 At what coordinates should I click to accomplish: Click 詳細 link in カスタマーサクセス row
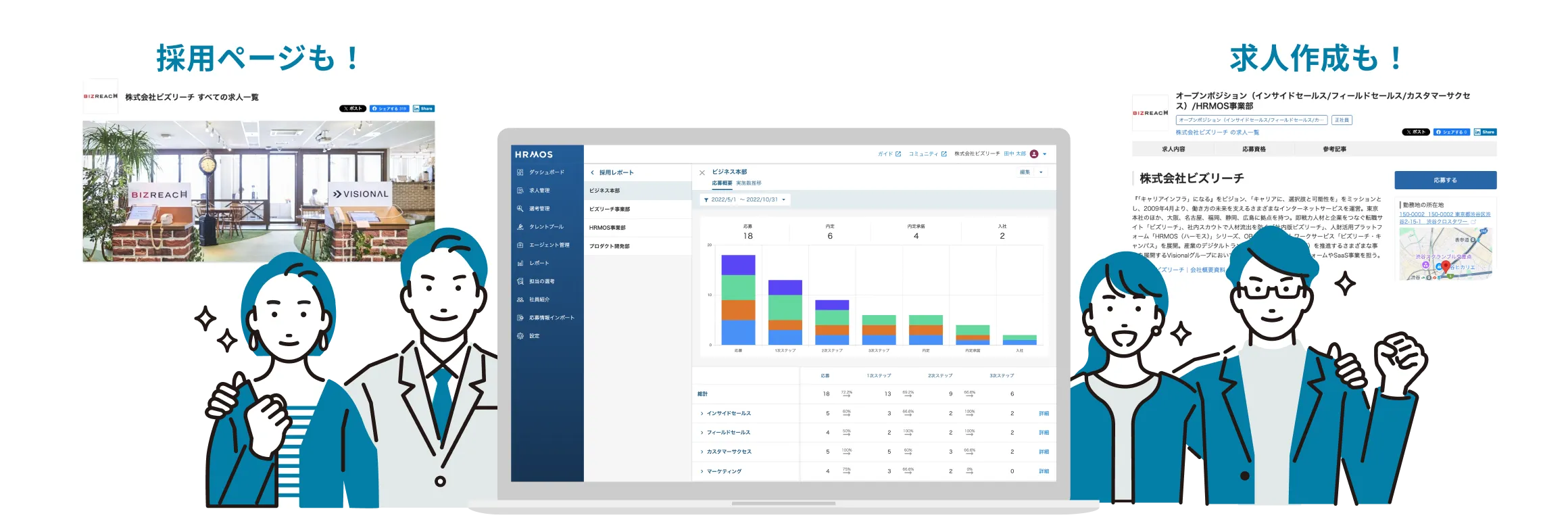[1044, 452]
